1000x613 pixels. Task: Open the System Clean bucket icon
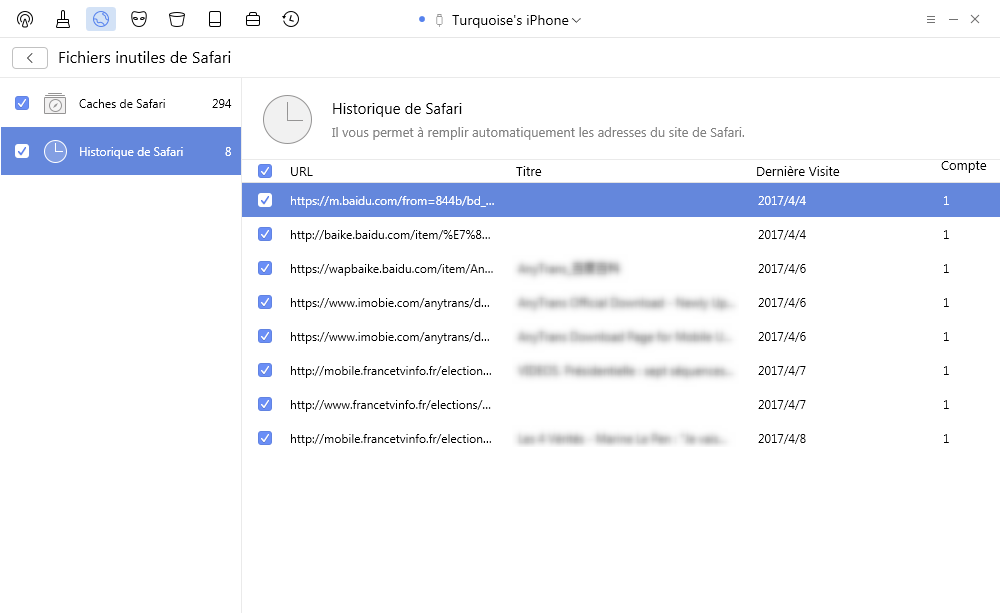(177, 19)
